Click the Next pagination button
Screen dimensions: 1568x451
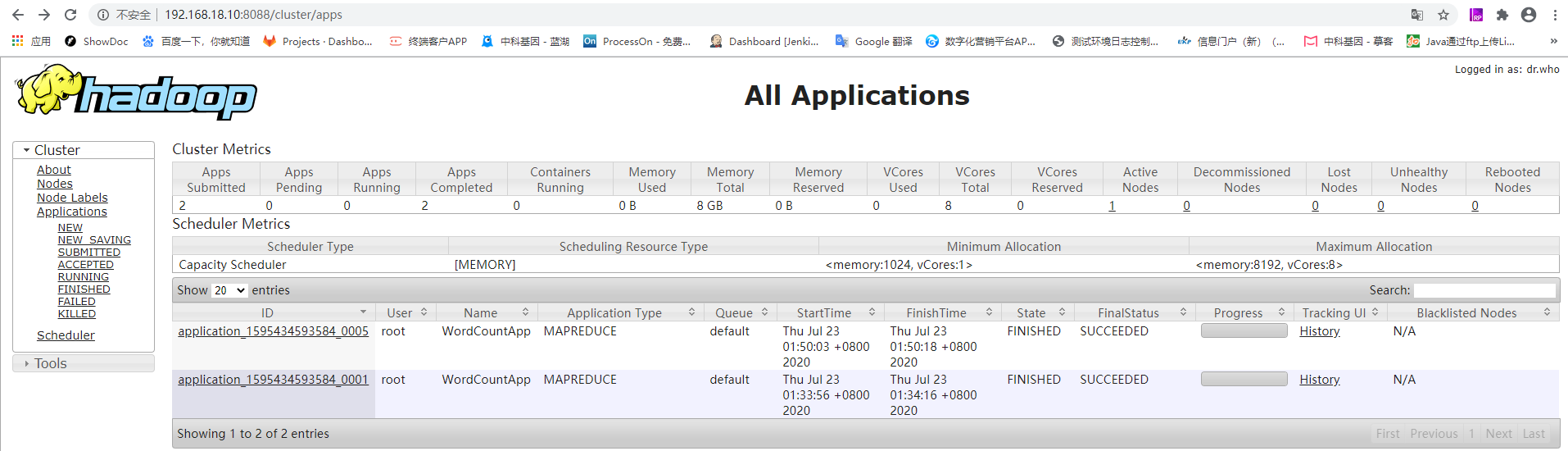[1499, 434]
